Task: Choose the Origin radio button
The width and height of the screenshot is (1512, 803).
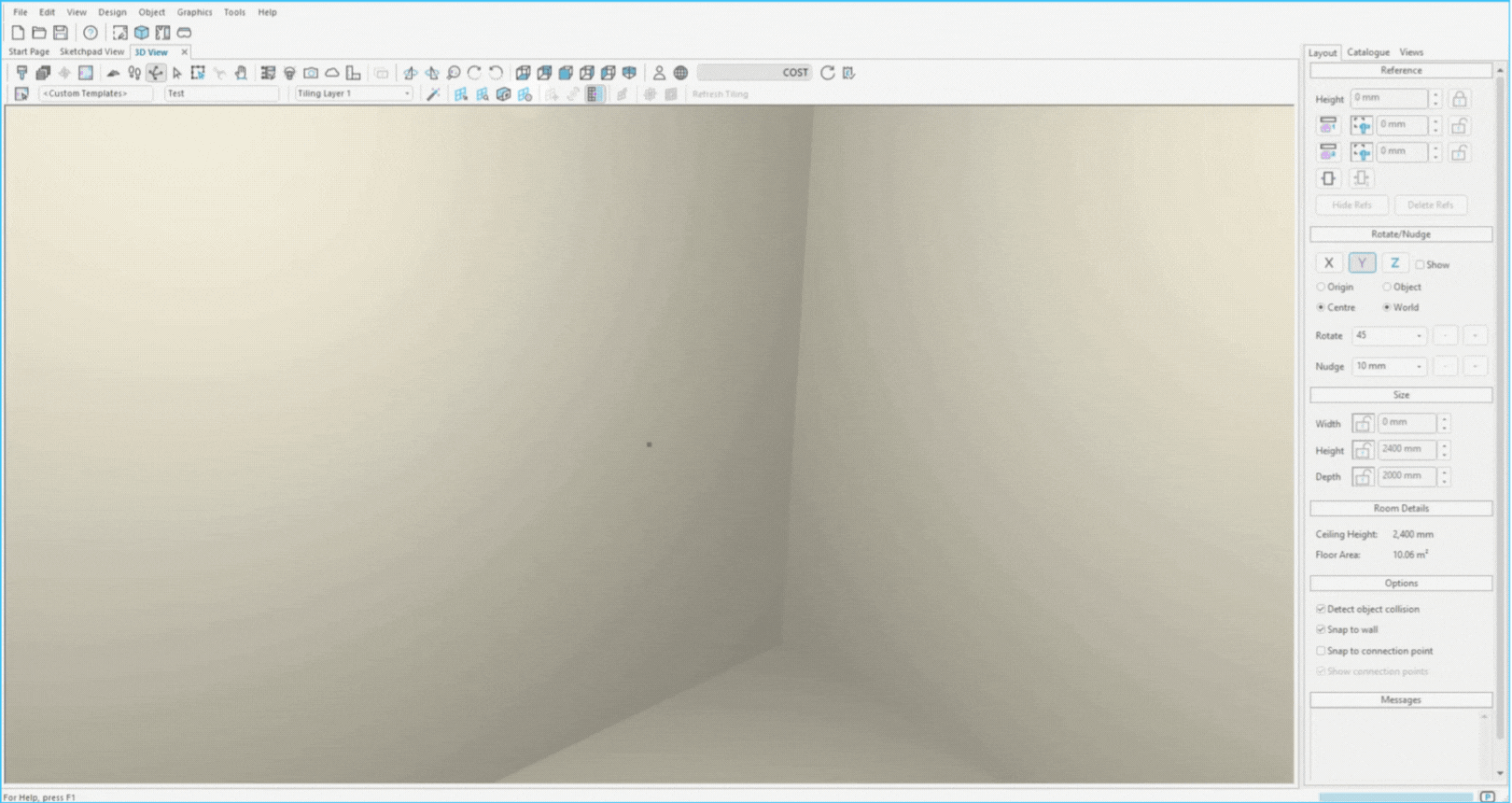Action: (1321, 288)
